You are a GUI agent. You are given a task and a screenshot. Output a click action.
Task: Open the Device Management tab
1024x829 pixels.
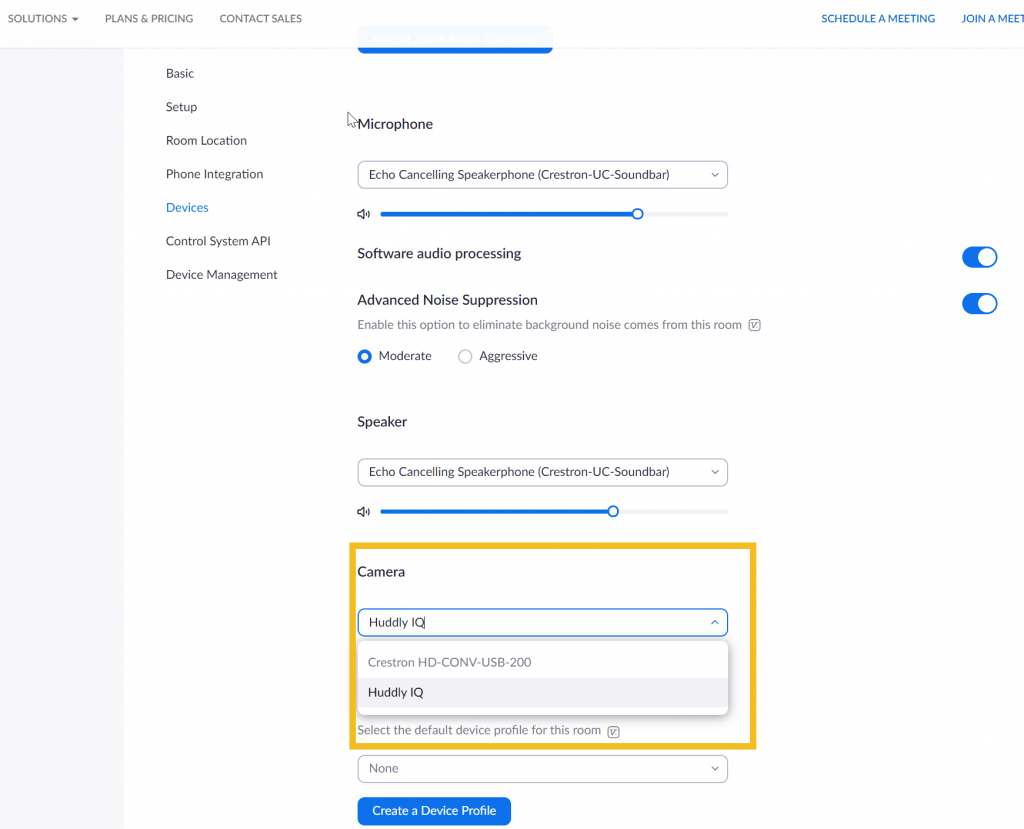click(x=221, y=275)
